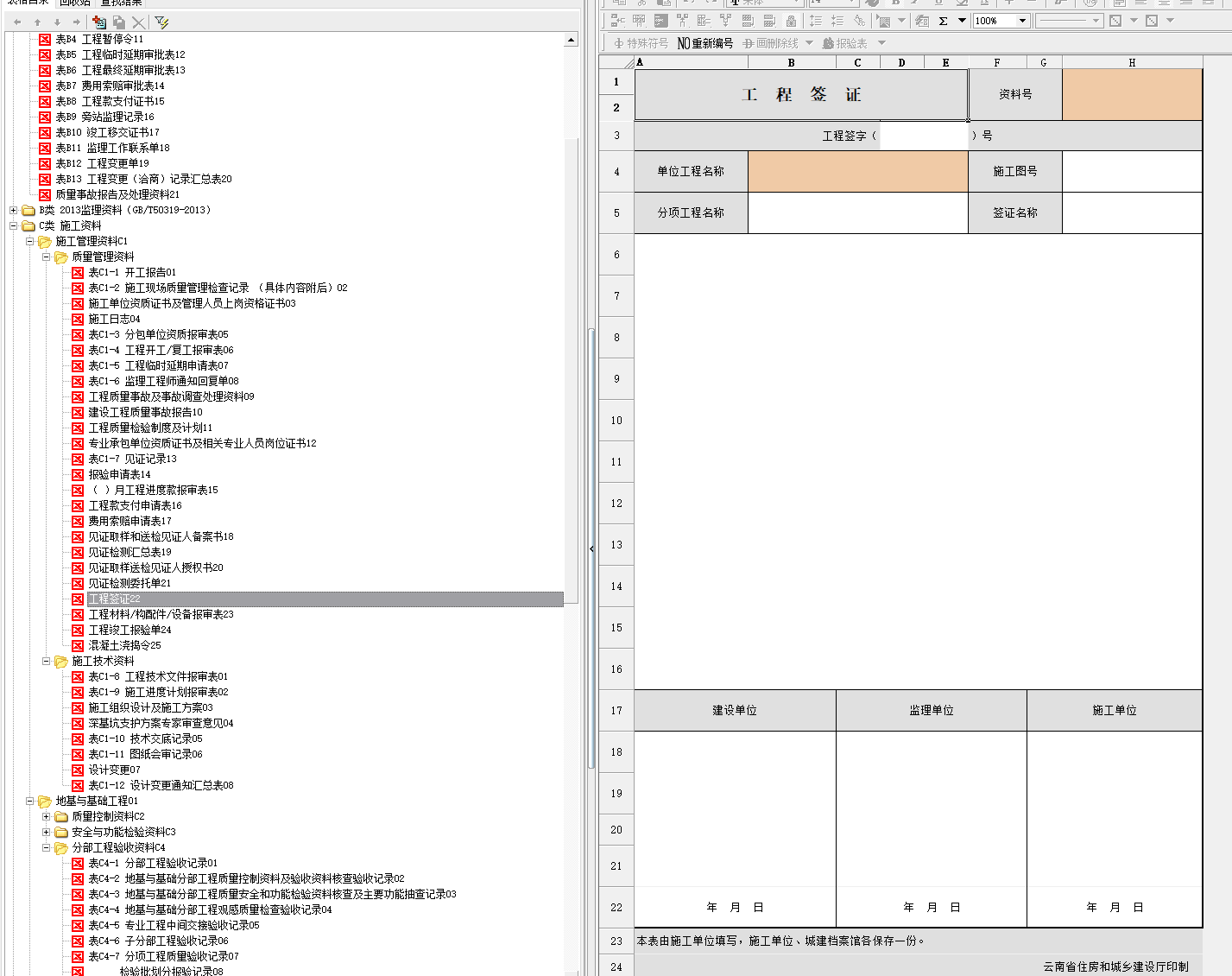Click the red icon beside 表C1-1 开工报告01

click(x=78, y=272)
